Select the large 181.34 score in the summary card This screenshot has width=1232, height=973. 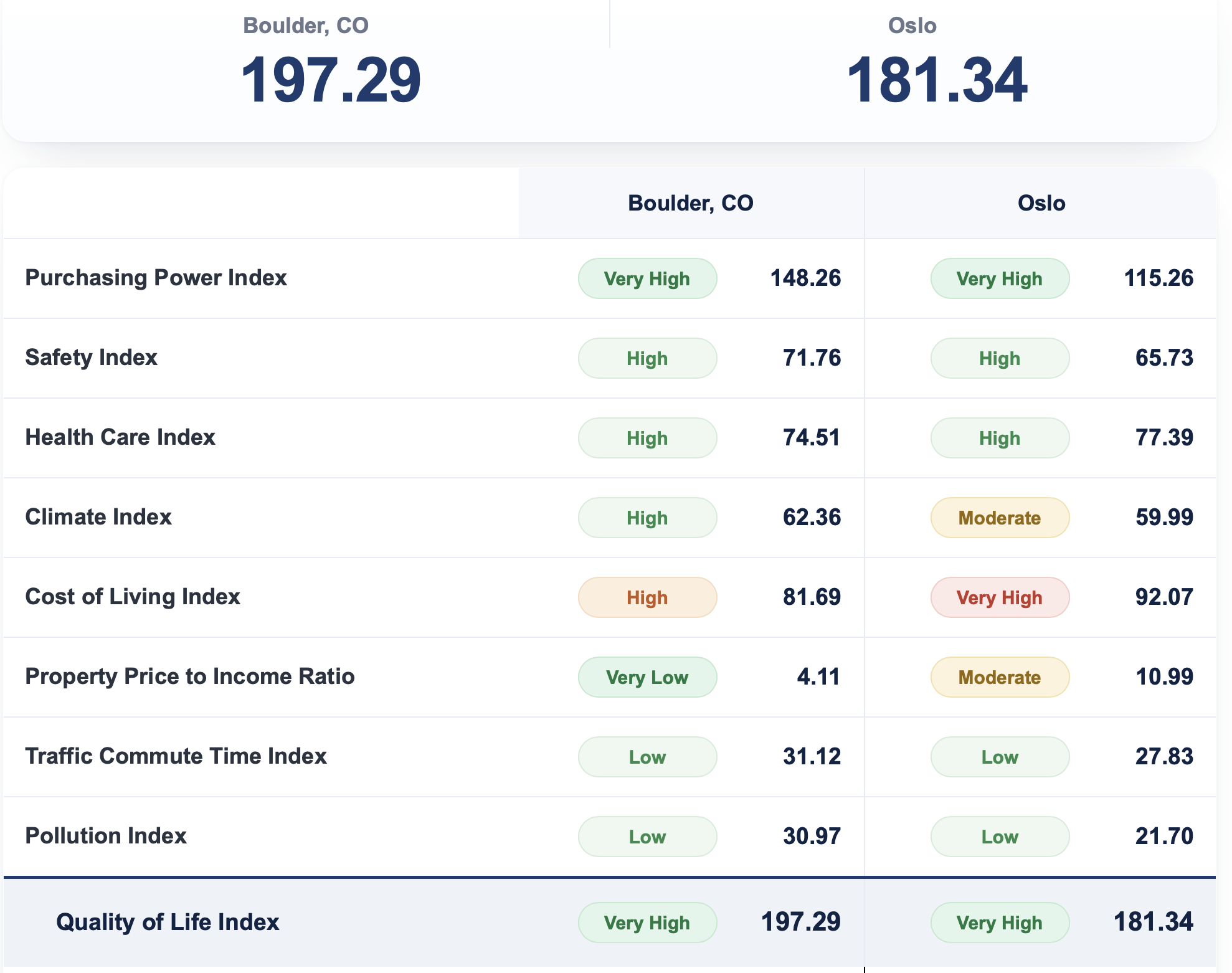pyautogui.click(x=937, y=80)
